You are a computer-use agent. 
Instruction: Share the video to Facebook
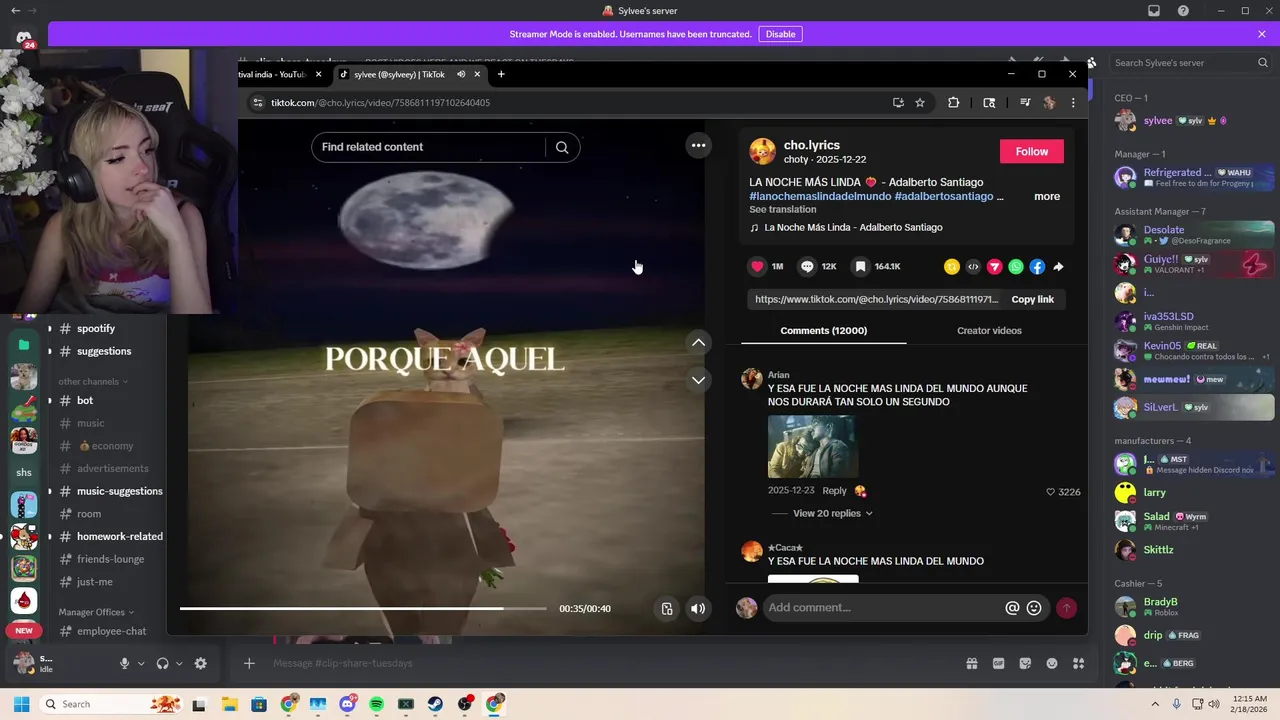[1037, 267]
